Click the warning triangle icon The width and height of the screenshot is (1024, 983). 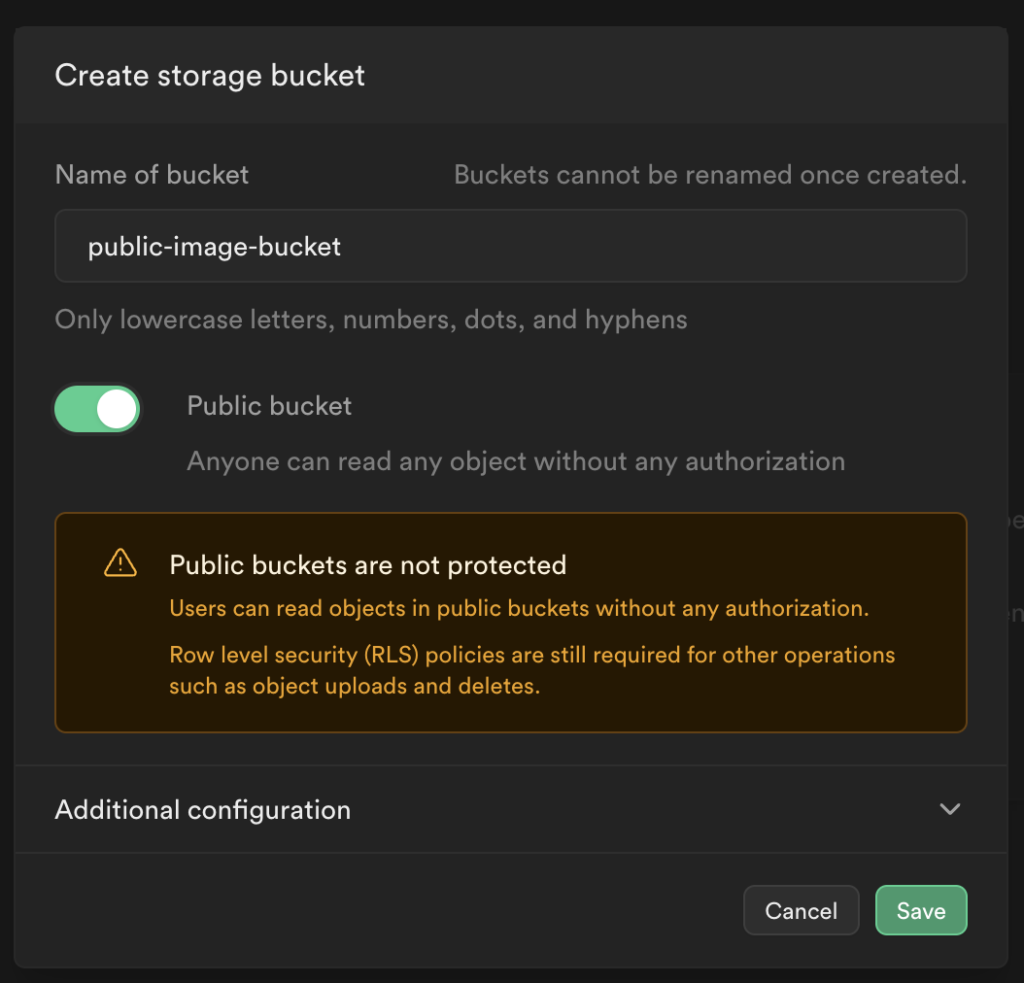pyautogui.click(x=120, y=564)
